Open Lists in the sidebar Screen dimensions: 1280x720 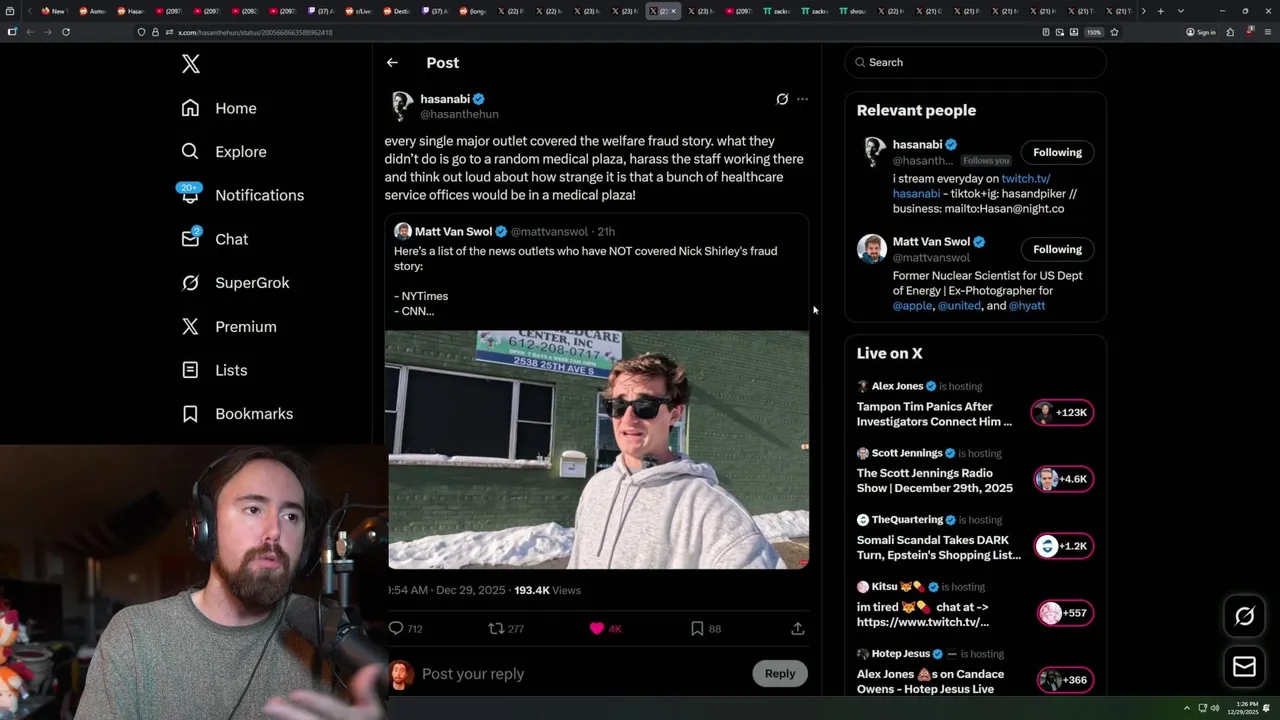click(214, 370)
